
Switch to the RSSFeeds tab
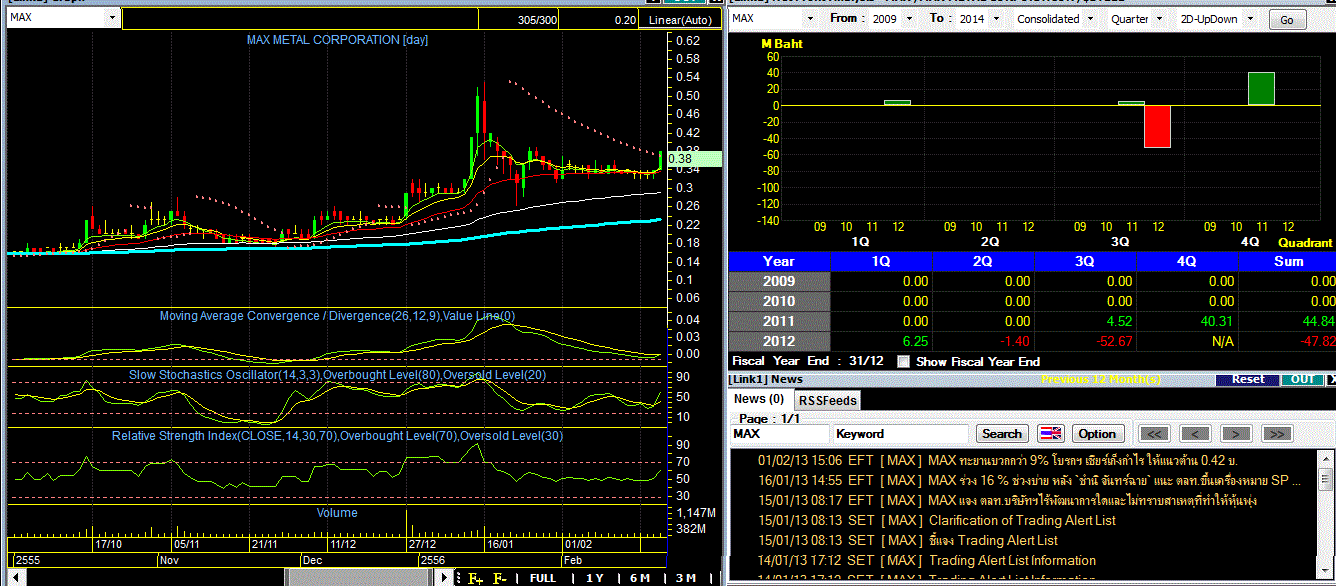[x=829, y=400]
